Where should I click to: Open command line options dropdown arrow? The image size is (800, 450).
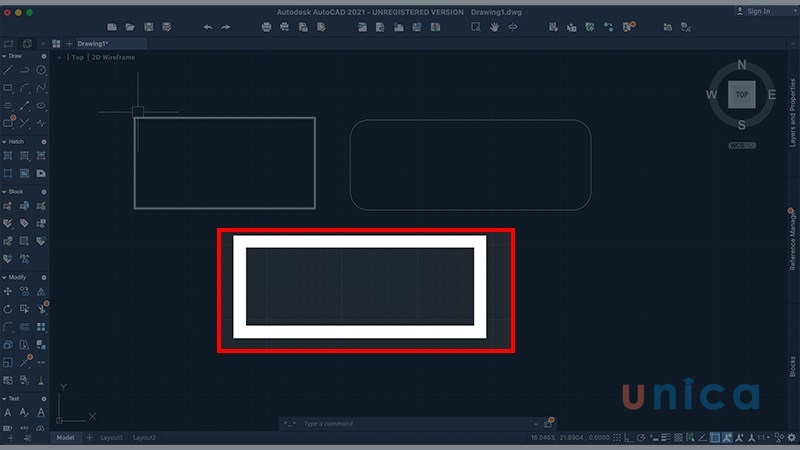[294, 423]
